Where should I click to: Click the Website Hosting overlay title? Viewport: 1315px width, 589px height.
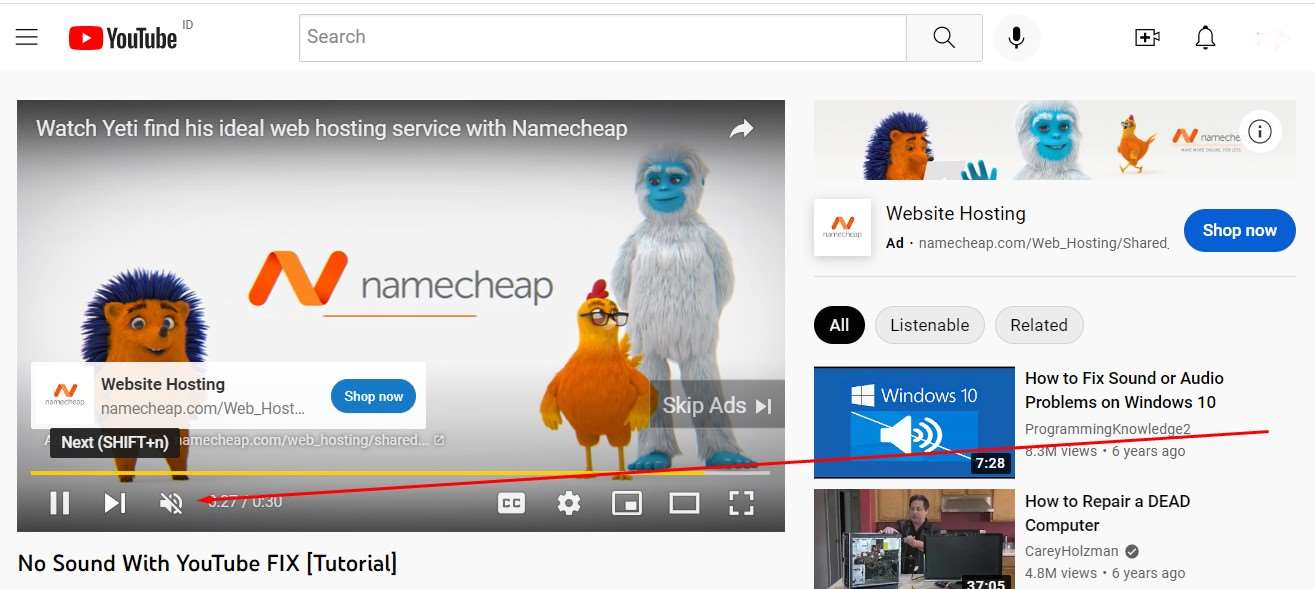tap(163, 384)
